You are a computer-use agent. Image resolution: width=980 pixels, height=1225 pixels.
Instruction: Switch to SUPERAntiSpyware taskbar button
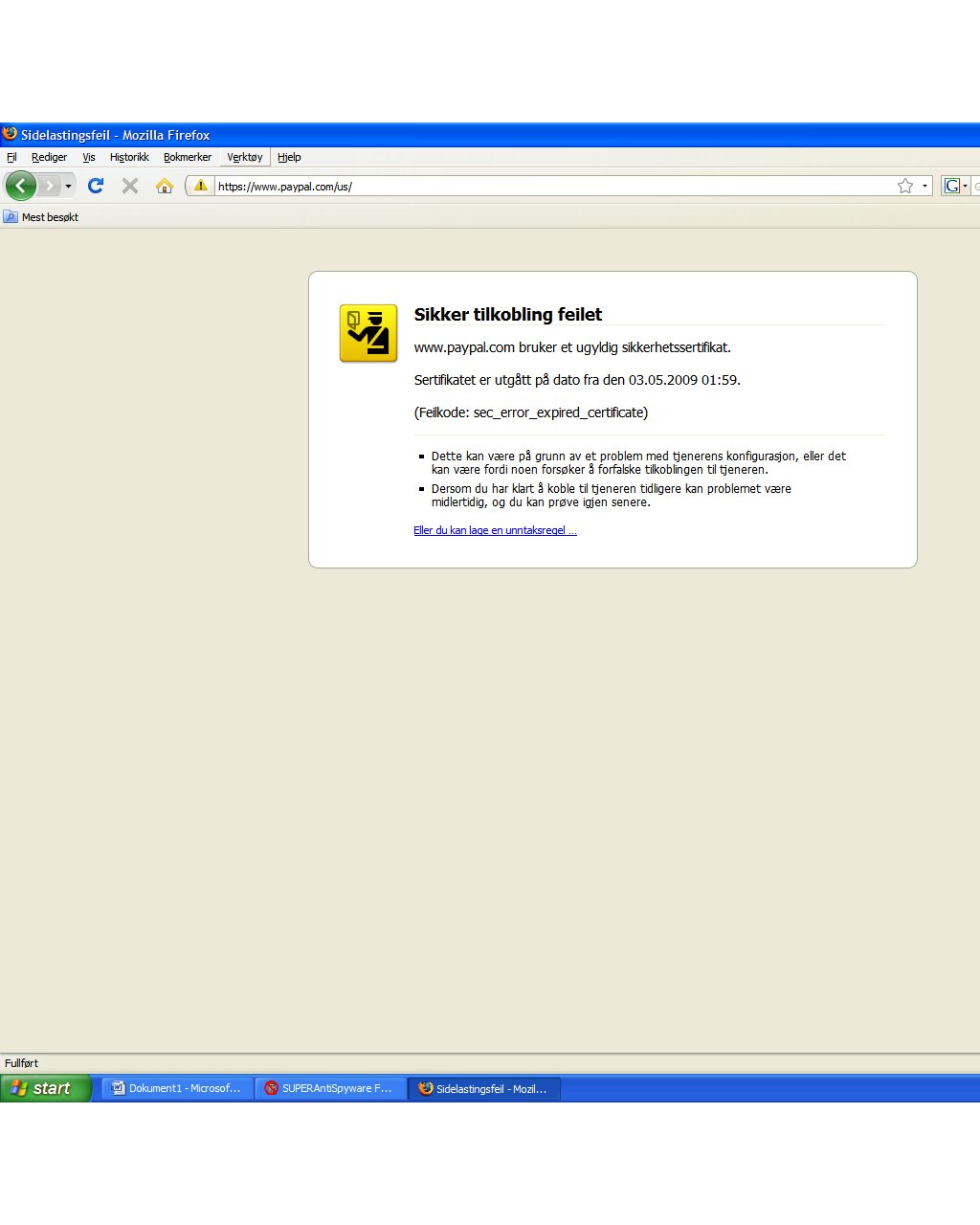coord(331,1088)
